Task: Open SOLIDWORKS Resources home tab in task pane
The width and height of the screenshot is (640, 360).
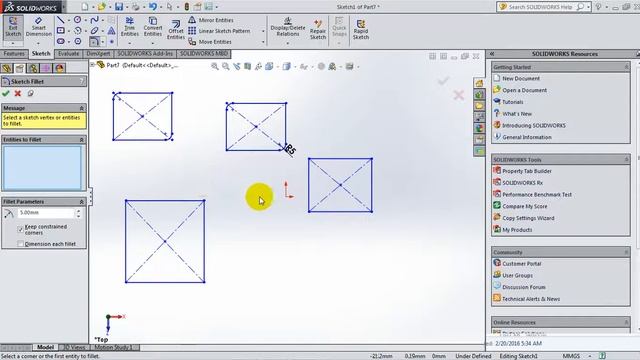Action: point(479,83)
